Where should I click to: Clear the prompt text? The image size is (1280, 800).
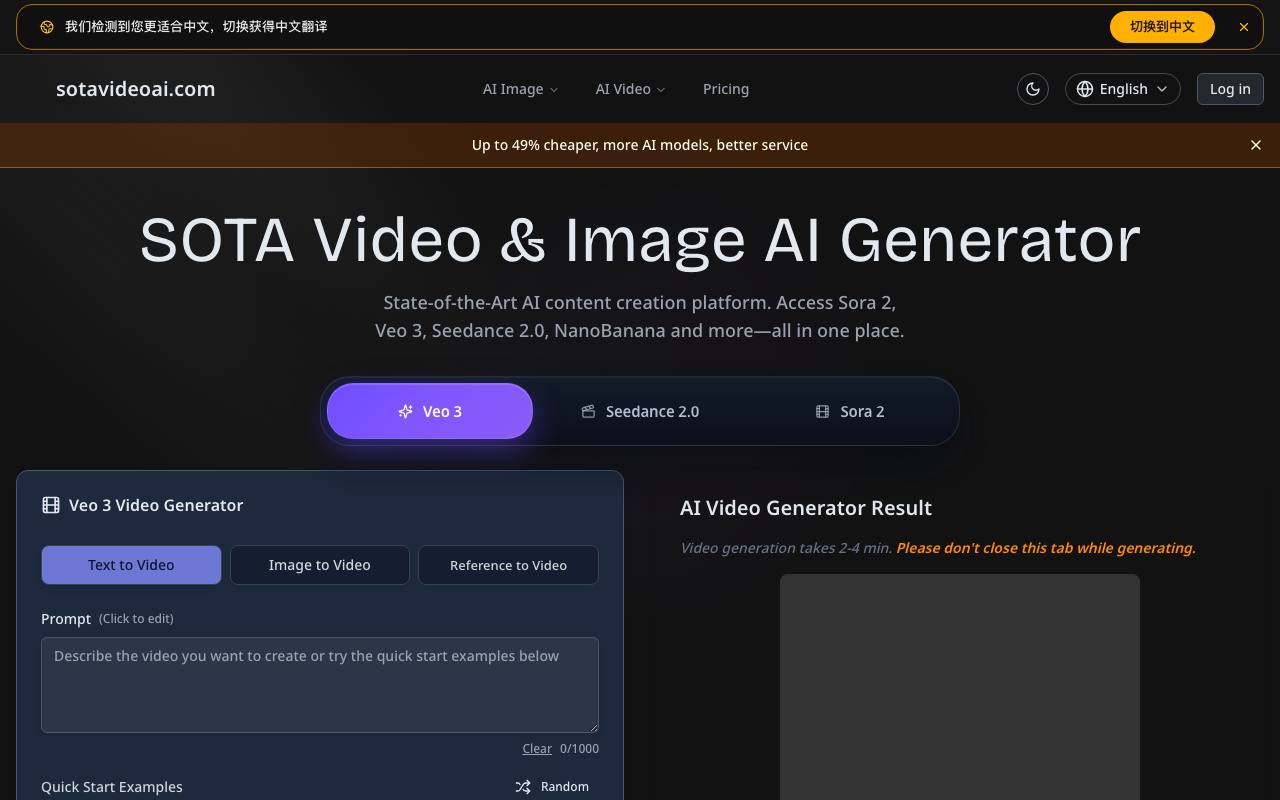[x=537, y=749]
